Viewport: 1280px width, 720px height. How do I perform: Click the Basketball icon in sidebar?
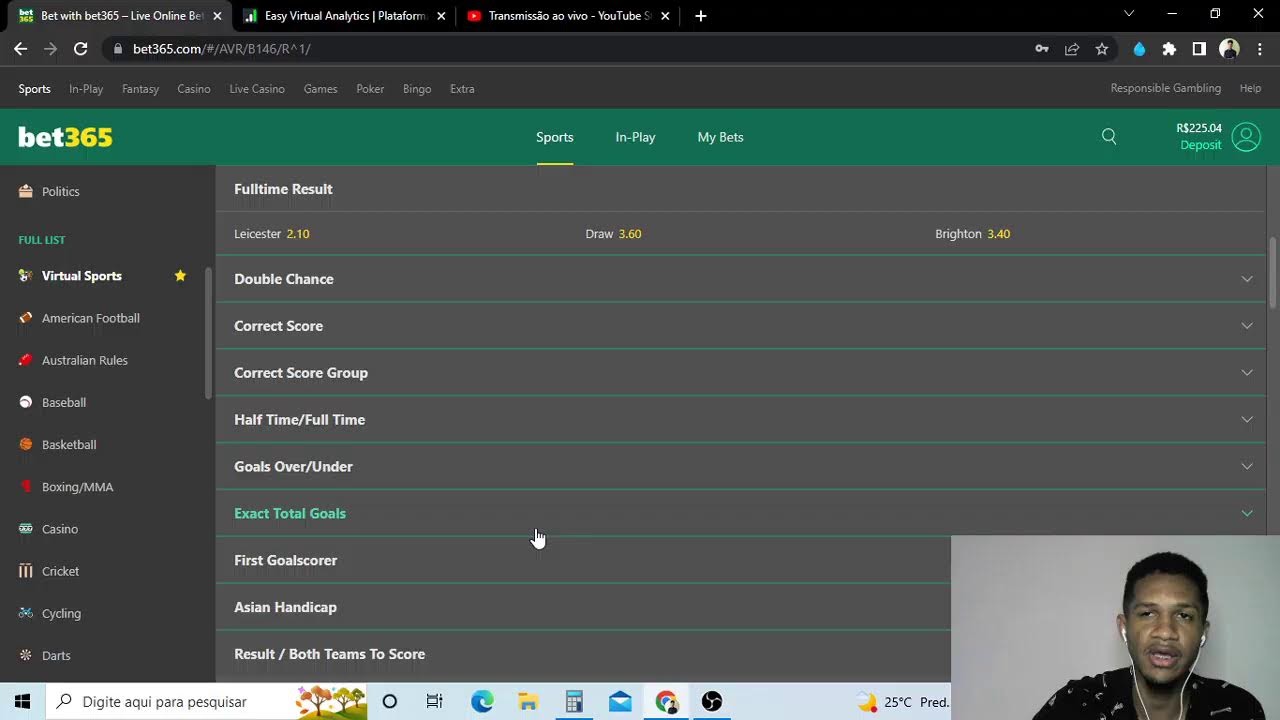coord(26,444)
